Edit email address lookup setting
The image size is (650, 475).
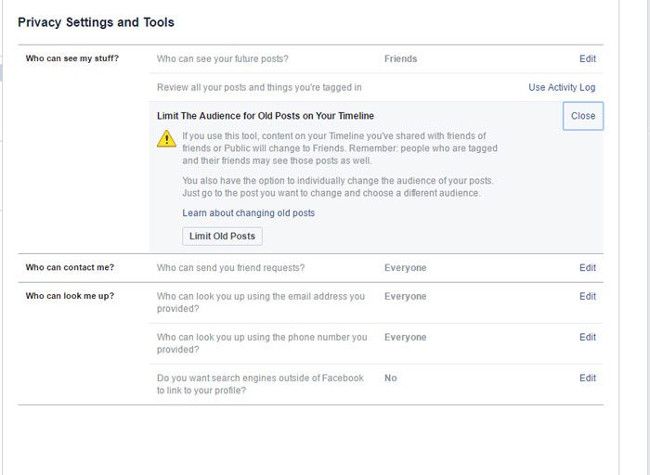coord(587,297)
